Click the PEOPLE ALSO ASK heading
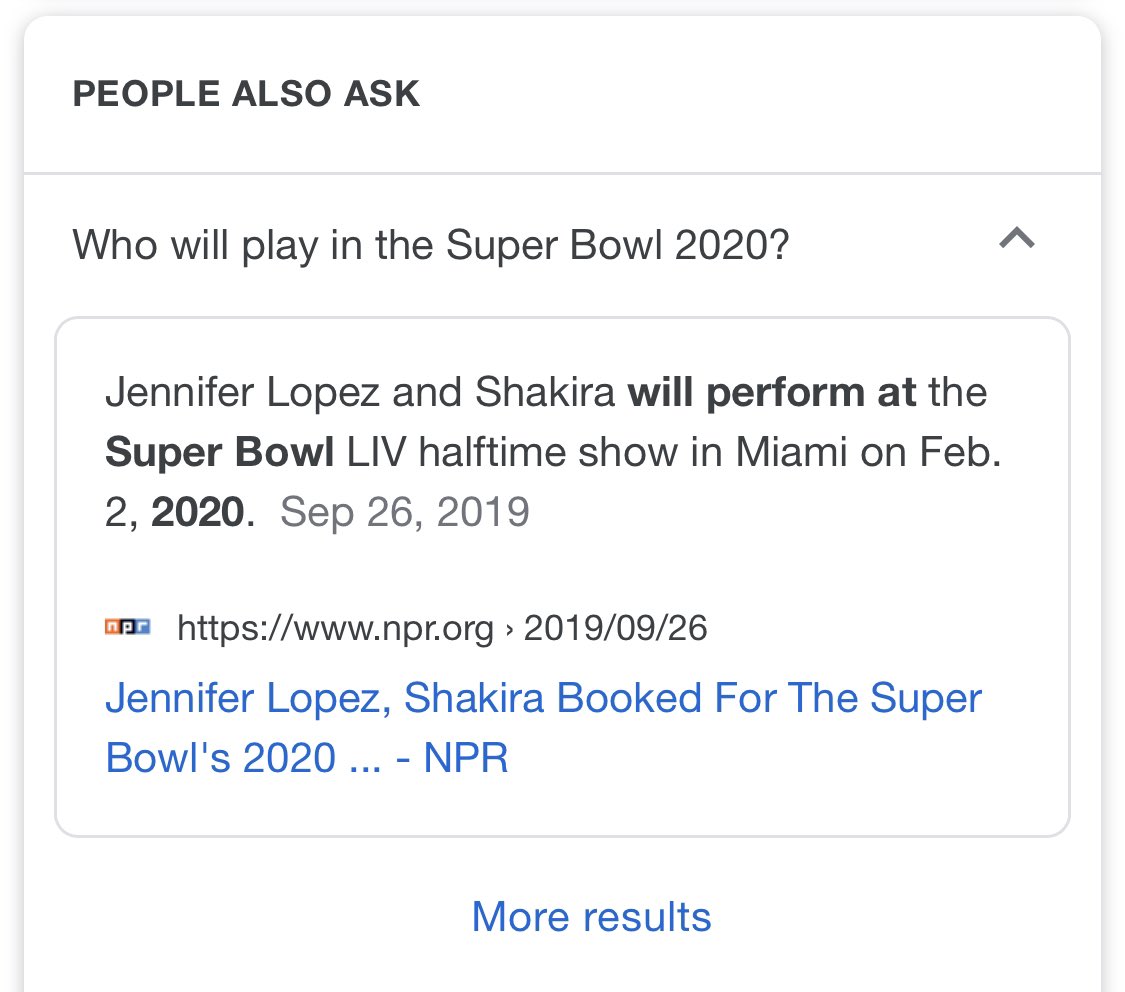This screenshot has width=1125, height=992. click(x=246, y=94)
